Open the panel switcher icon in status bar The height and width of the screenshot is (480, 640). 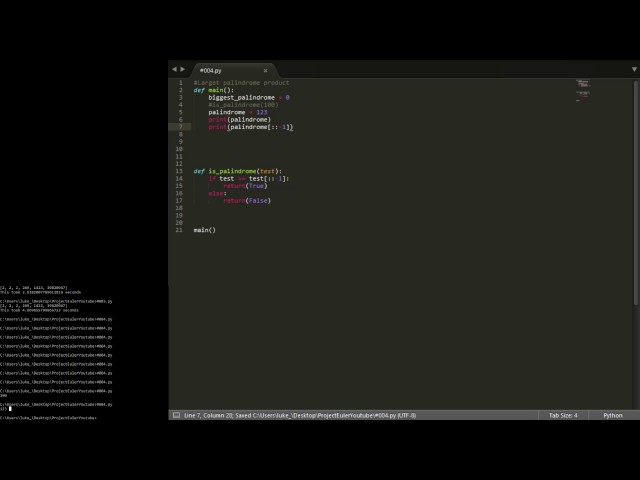(176, 415)
